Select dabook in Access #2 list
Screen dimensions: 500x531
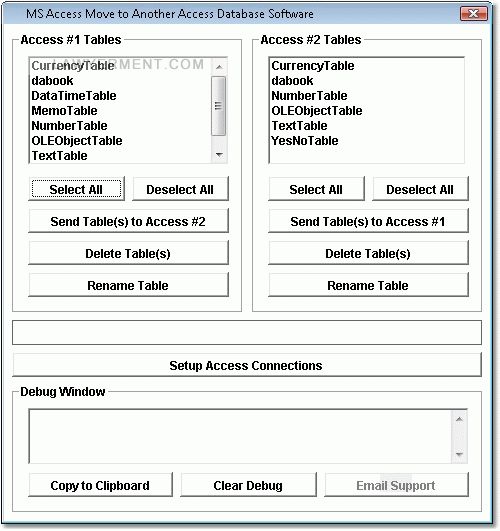pyautogui.click(x=367, y=81)
